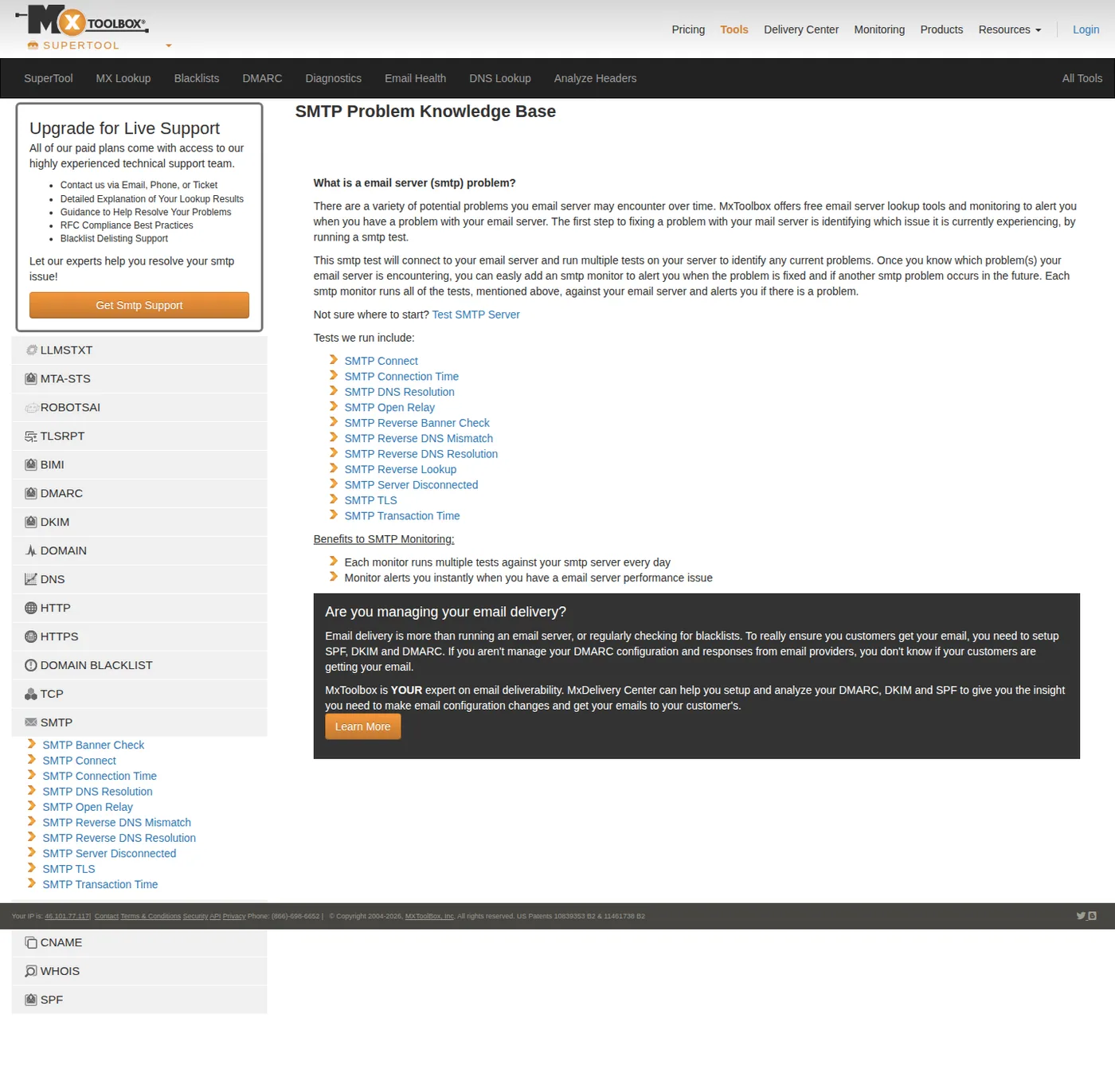Open the Analyze Headers tab
This screenshot has width=1115, height=1092.
pos(595,78)
